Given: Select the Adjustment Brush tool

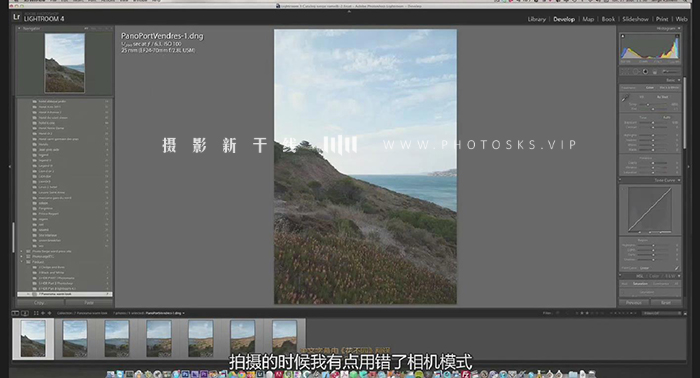Looking at the screenshot, I should [671, 71].
